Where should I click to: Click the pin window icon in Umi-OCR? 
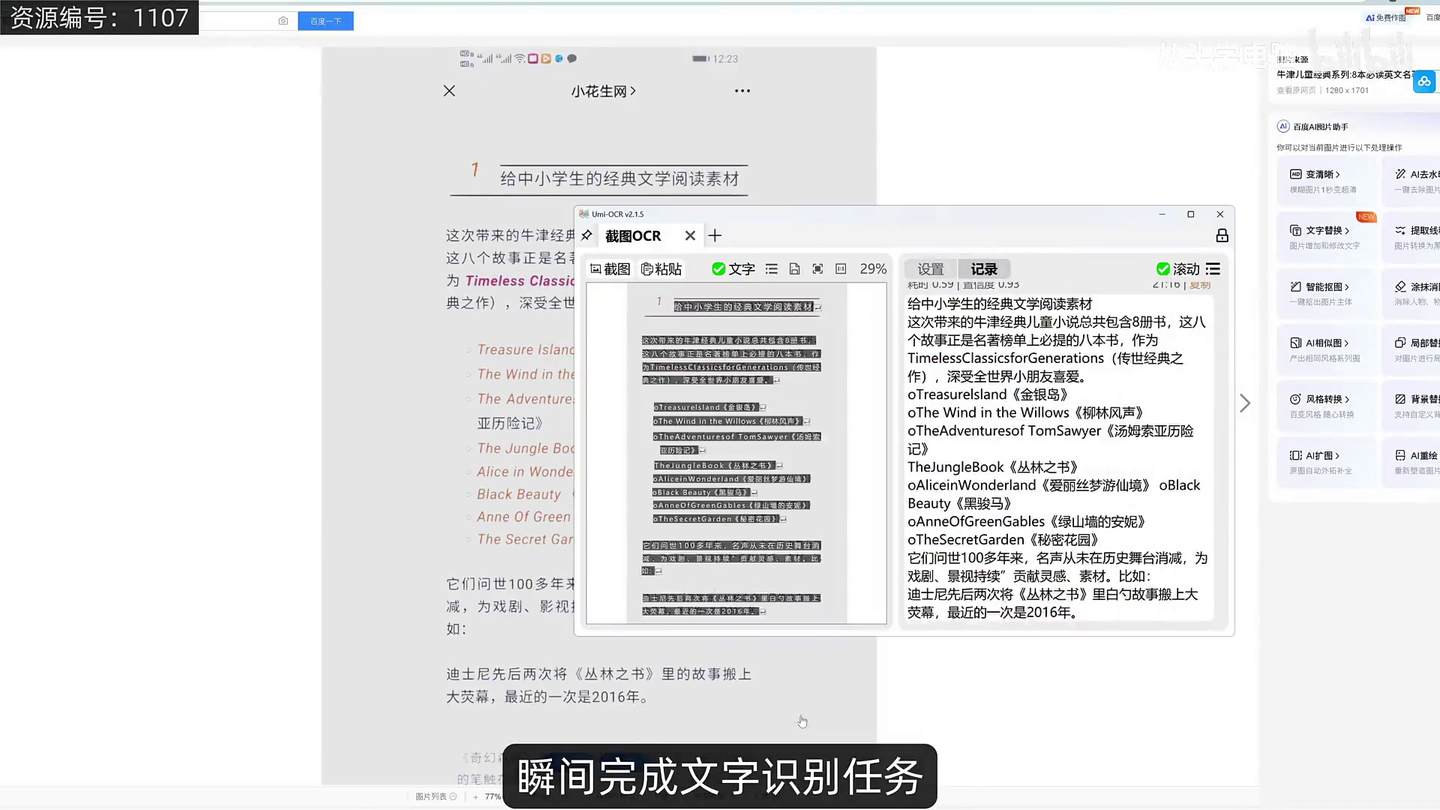pos(587,236)
